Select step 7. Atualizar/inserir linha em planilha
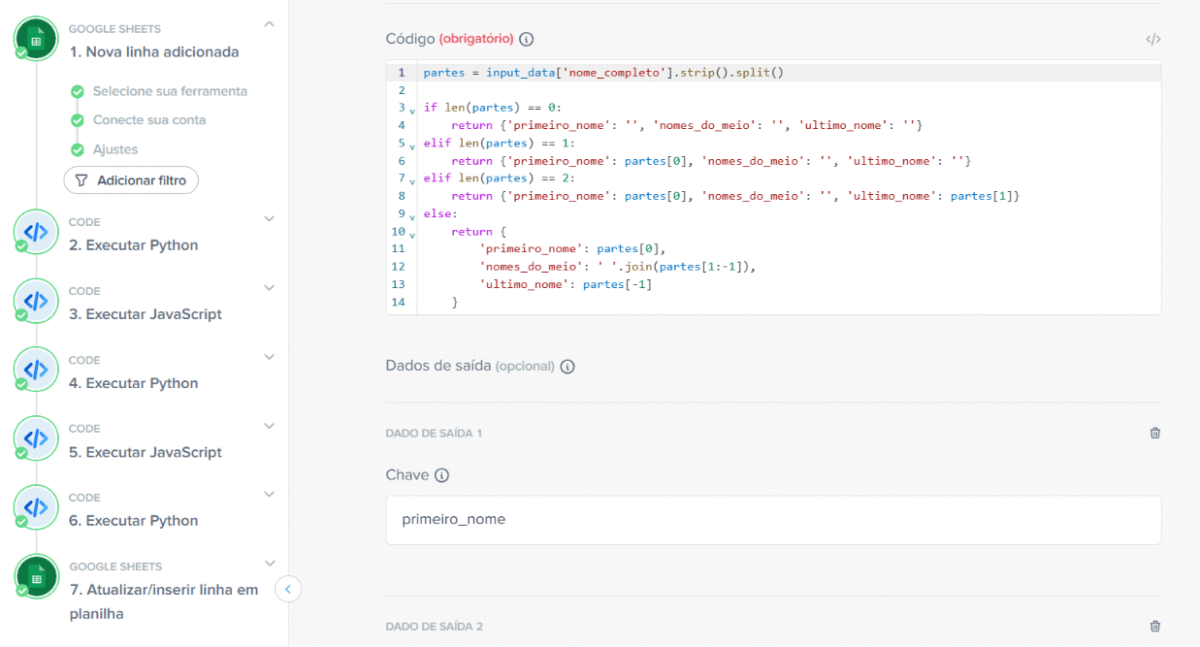1200x647 pixels. point(164,602)
